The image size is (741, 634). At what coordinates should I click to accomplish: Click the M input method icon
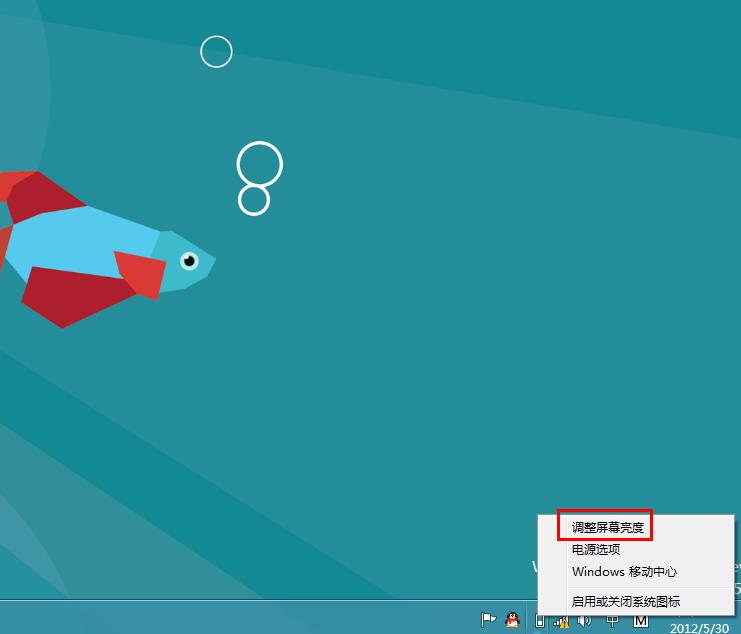tap(641, 621)
